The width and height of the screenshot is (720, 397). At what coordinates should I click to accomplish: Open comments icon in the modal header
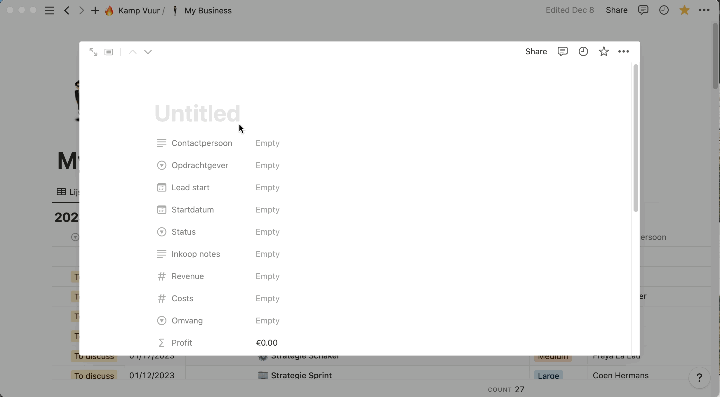(562, 51)
